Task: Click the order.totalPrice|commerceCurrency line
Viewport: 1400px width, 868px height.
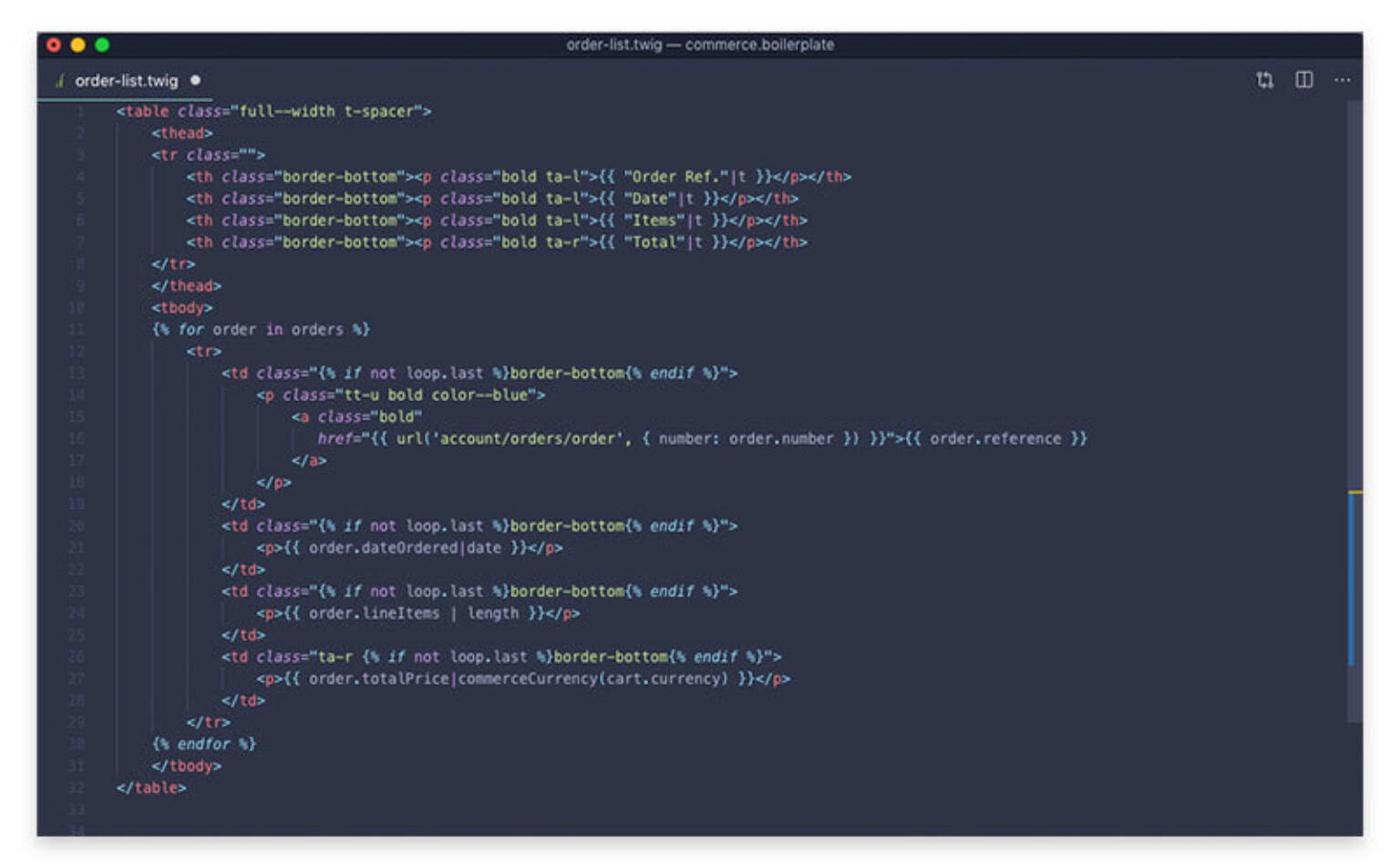Action: pyautogui.click(x=523, y=679)
